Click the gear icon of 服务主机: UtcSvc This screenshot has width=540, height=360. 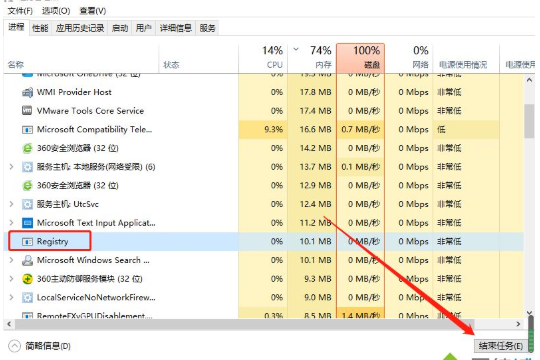point(27,204)
